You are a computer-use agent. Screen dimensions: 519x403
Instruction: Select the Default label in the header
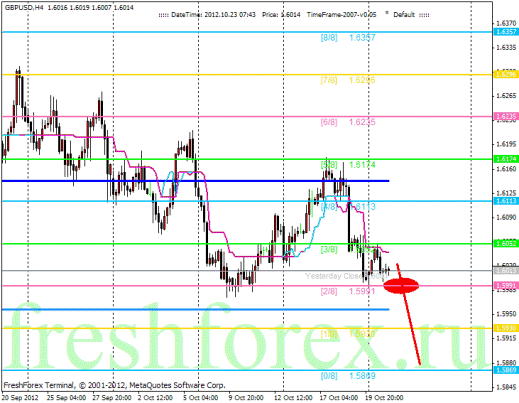tap(404, 15)
